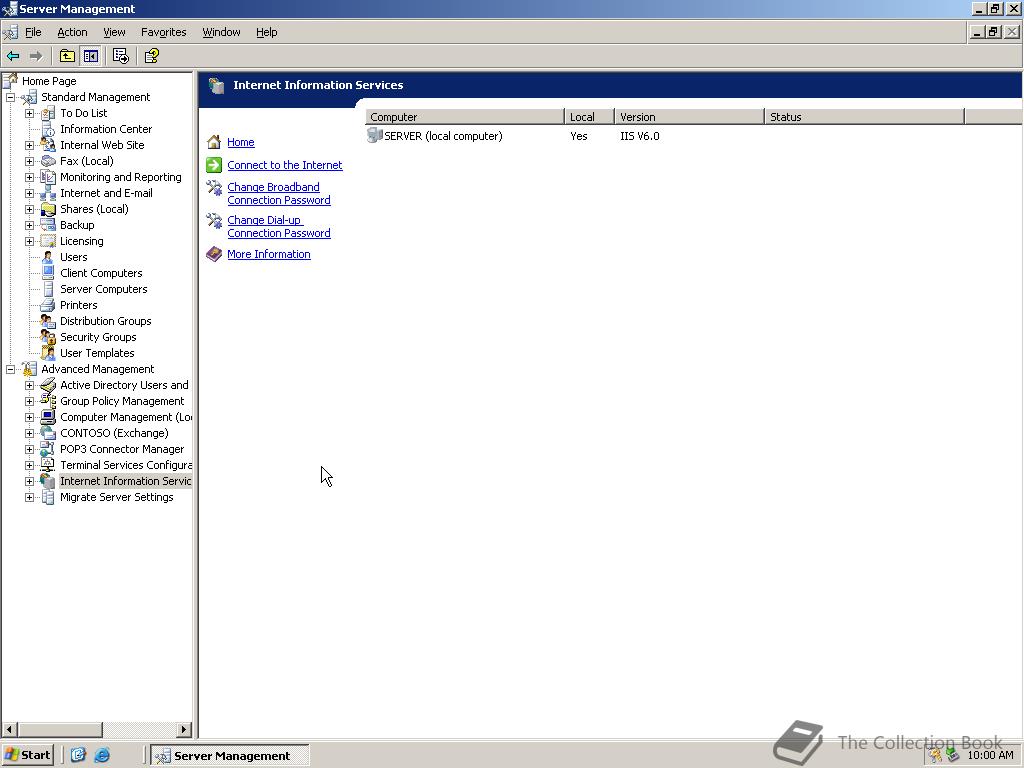
Task: Click the POP3 Connector Manager icon
Action: click(48, 449)
